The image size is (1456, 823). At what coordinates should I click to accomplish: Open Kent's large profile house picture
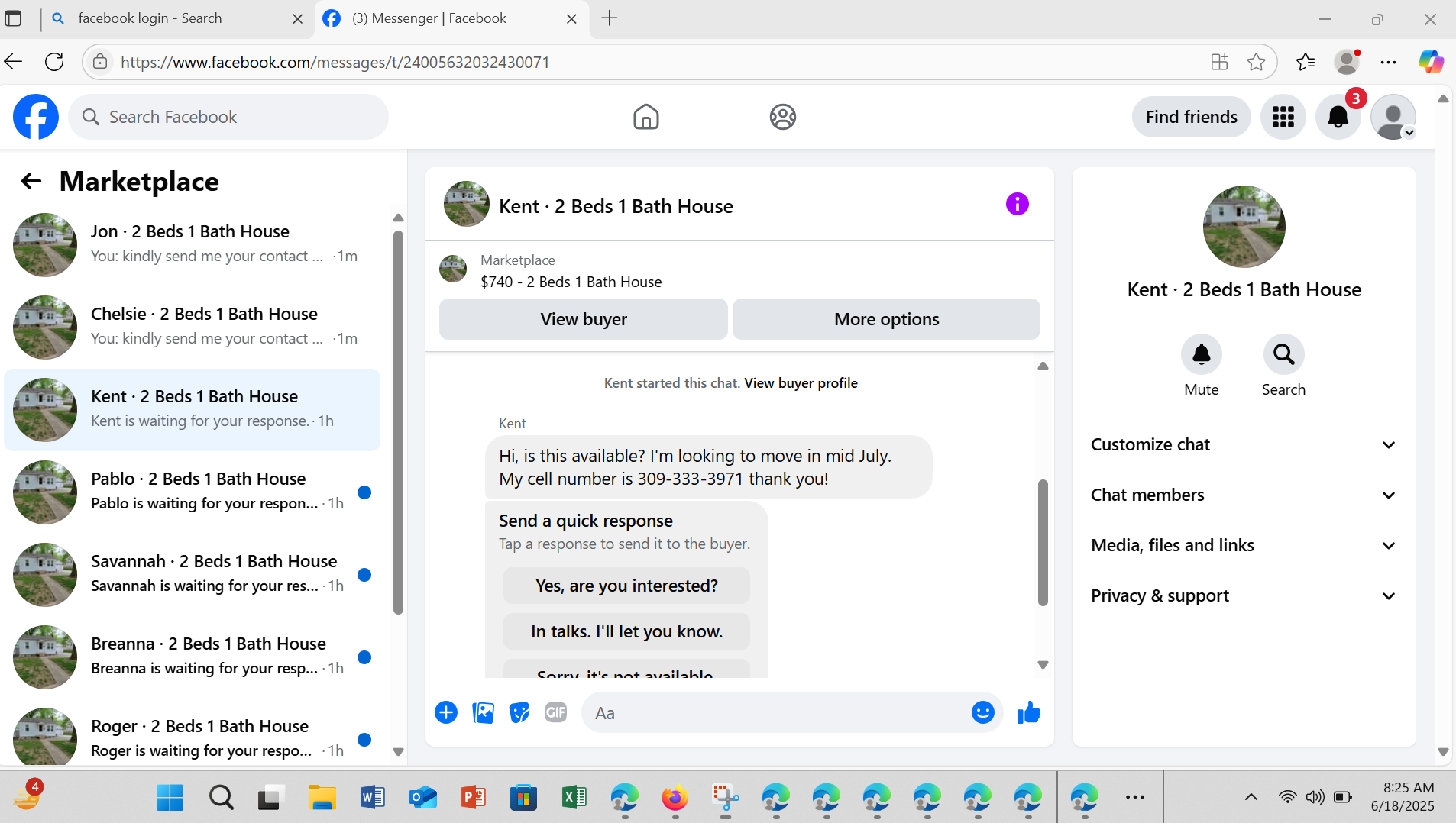pos(1244,227)
